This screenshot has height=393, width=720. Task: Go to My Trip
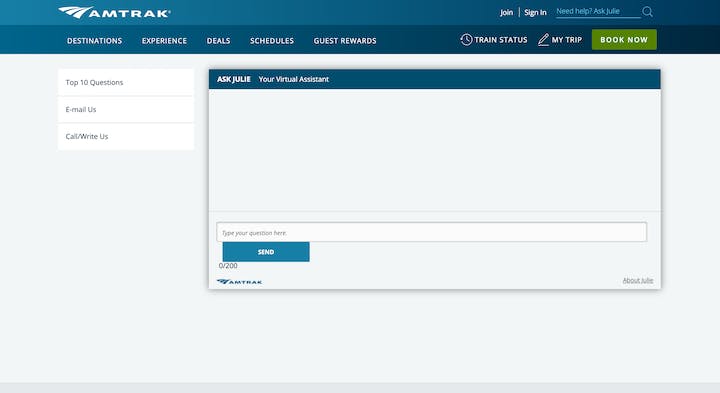(x=567, y=40)
